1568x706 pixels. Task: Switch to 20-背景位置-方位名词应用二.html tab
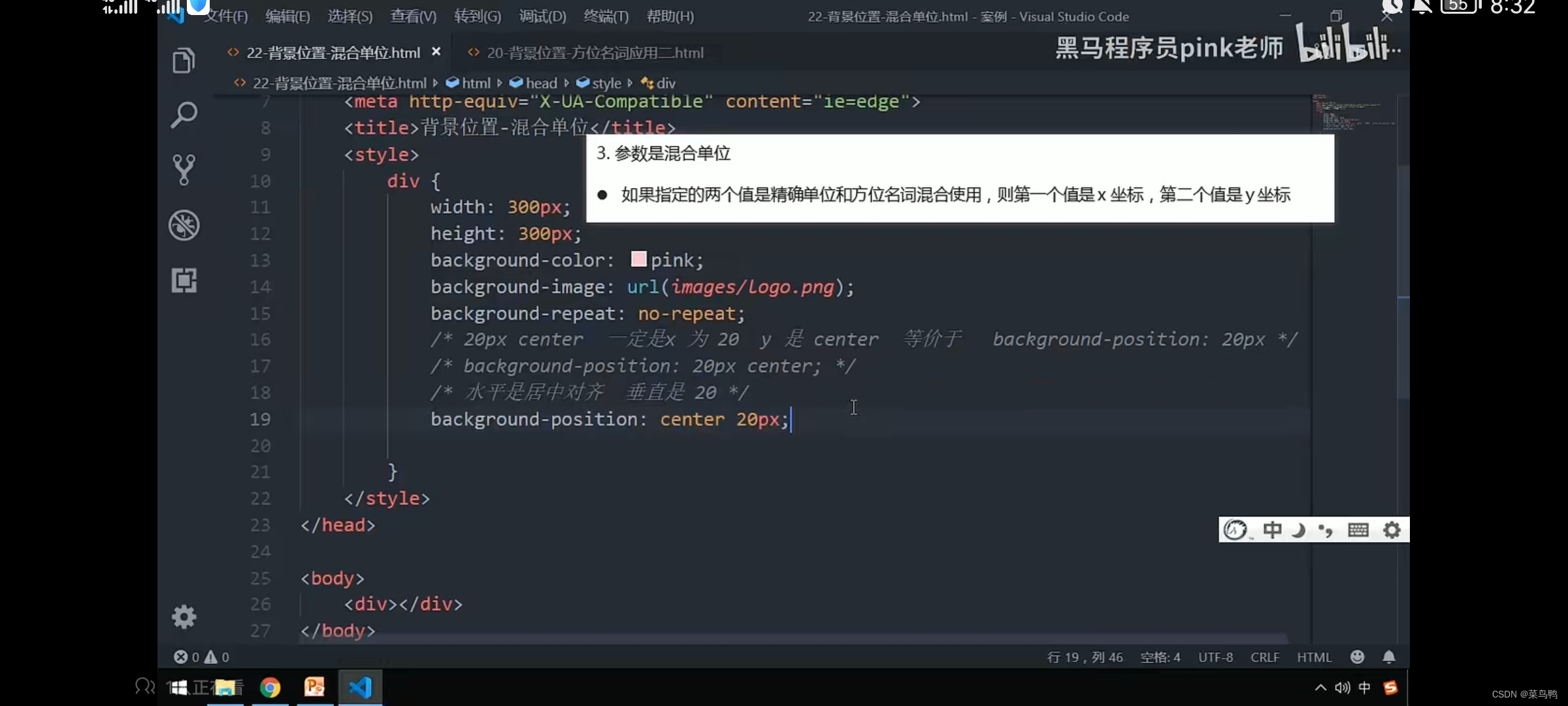coord(595,53)
